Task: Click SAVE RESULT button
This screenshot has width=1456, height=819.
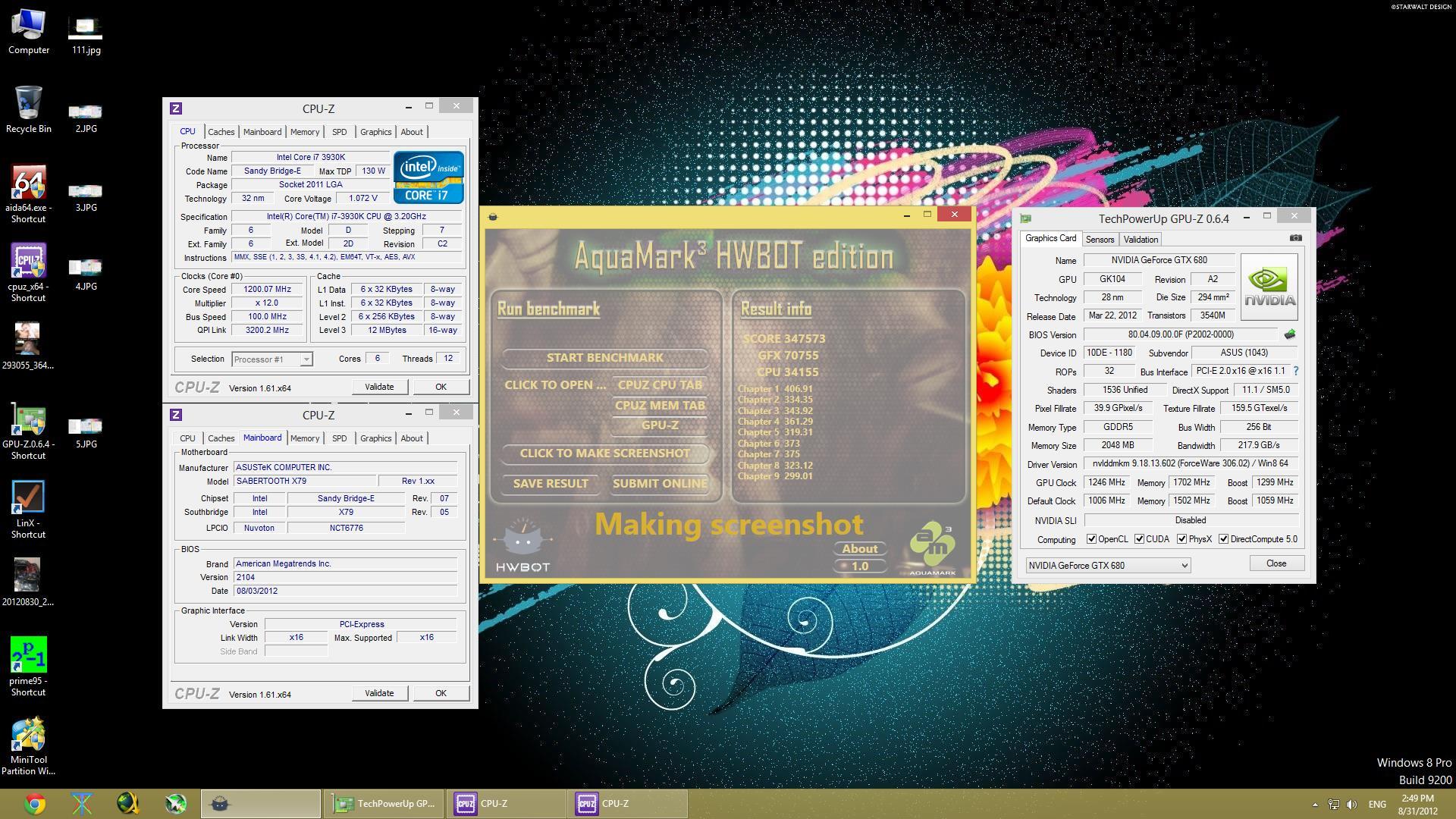Action: tap(551, 483)
